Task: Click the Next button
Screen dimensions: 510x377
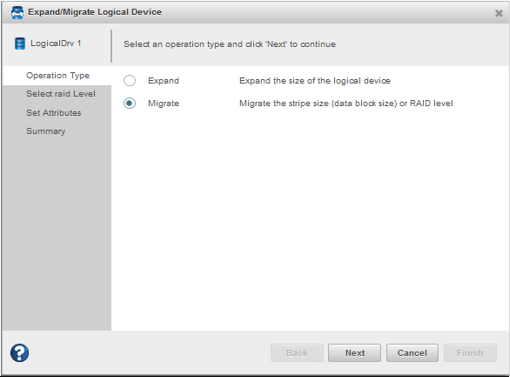Action: [x=354, y=353]
